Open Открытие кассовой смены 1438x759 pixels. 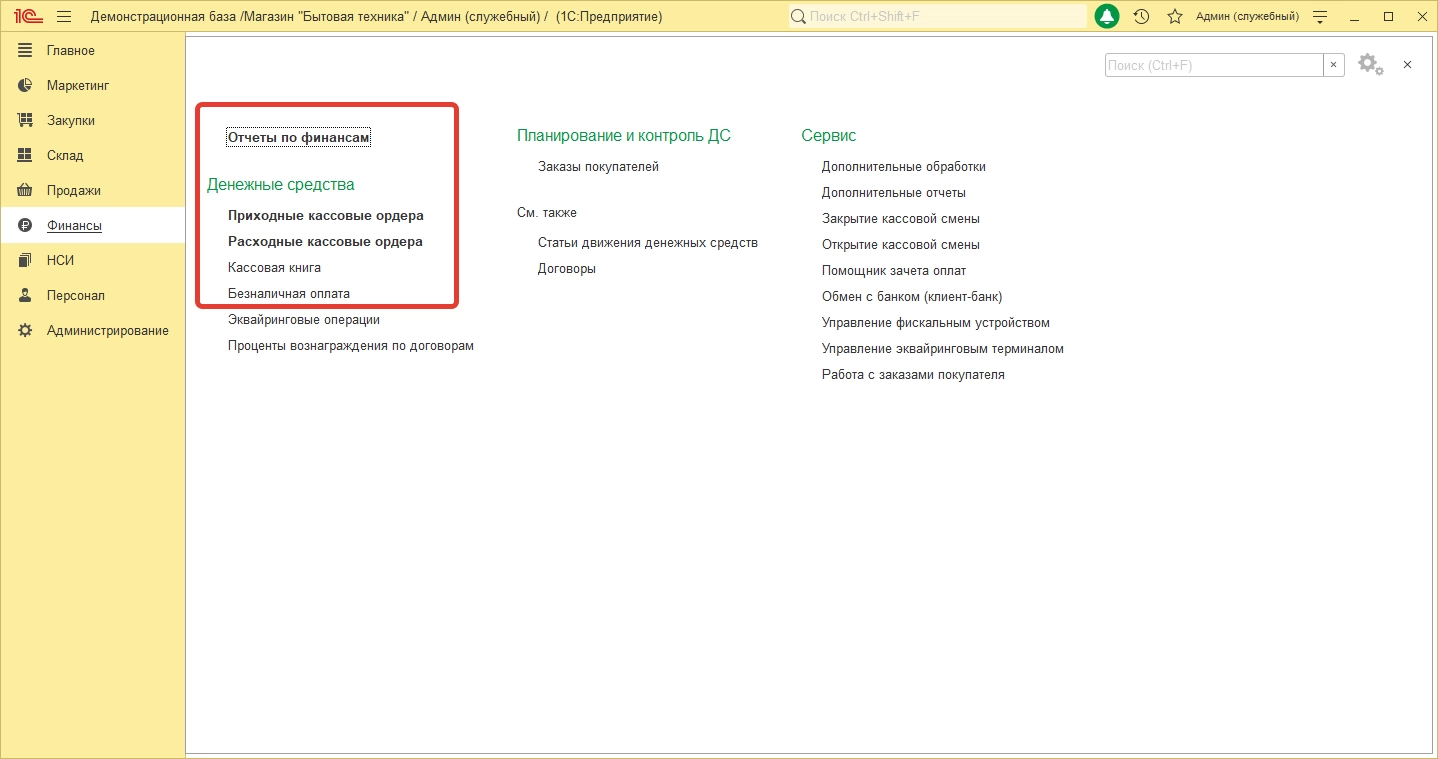pos(901,245)
